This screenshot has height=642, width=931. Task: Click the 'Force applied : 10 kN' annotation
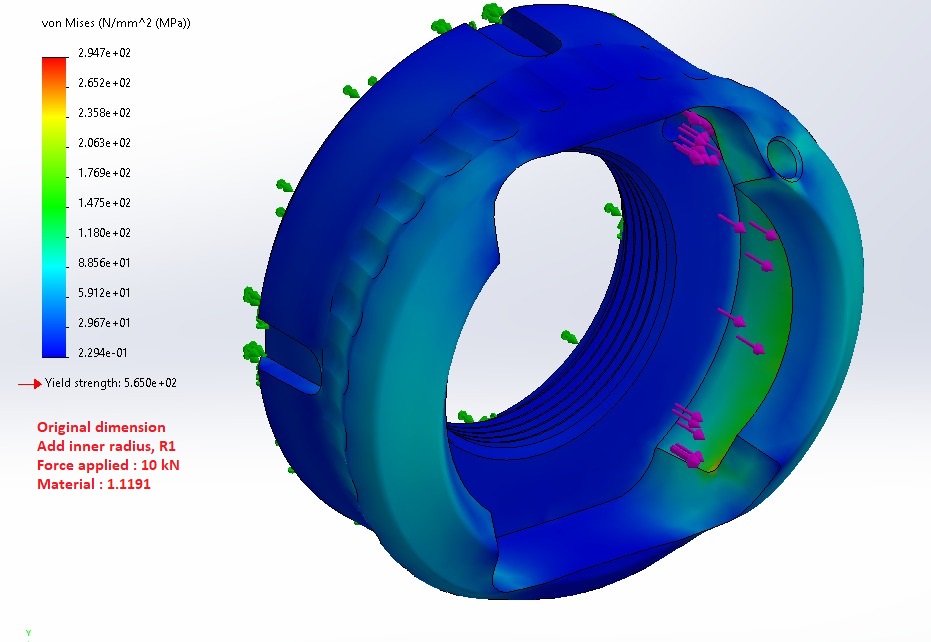[108, 465]
